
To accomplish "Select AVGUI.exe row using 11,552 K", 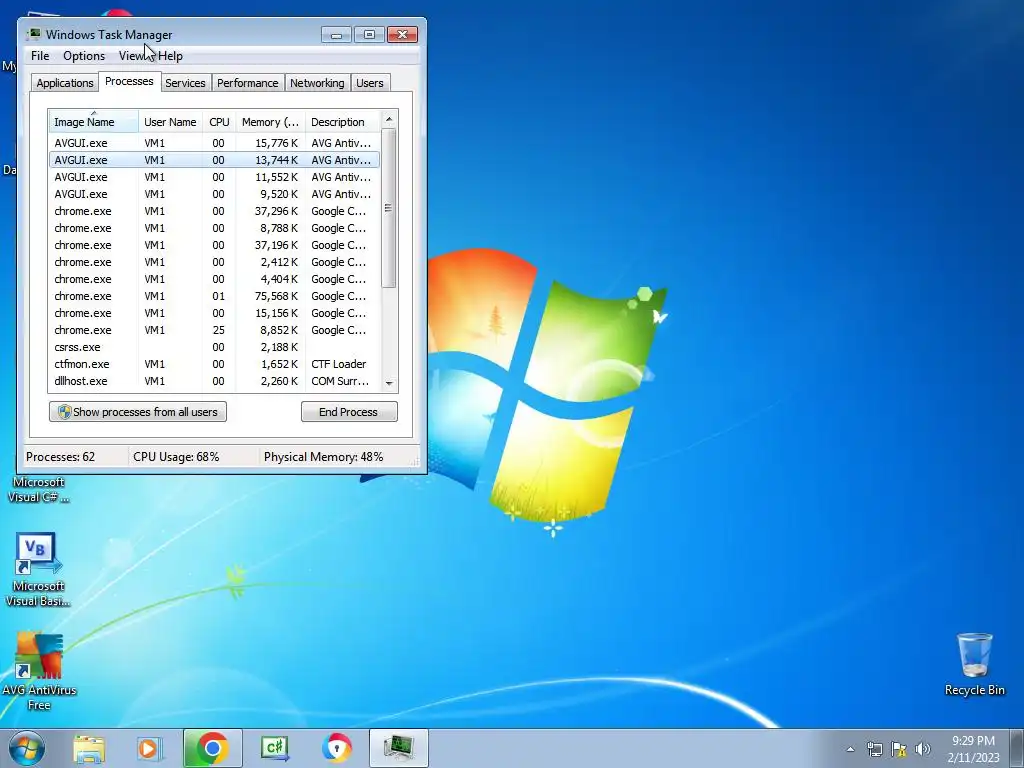I will [214, 177].
